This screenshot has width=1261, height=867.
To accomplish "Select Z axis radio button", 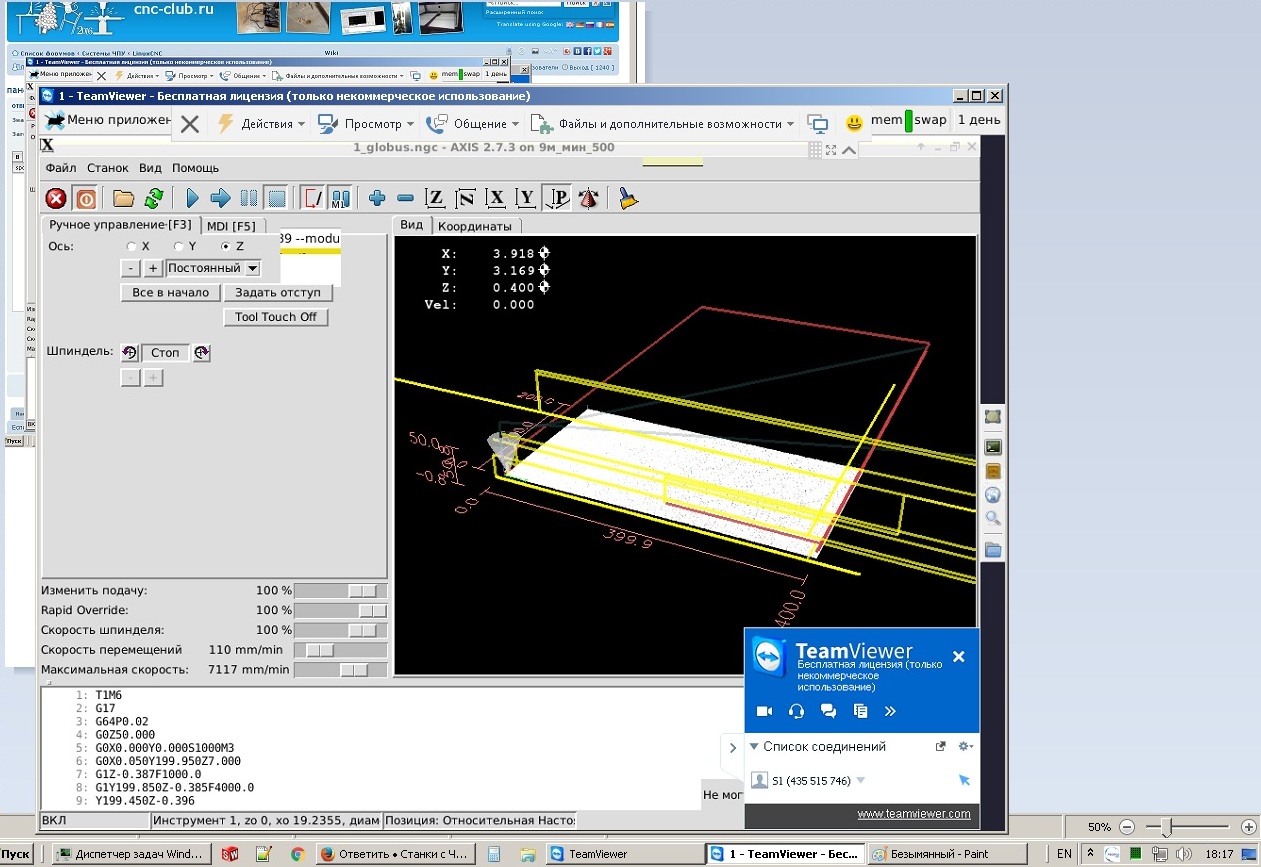I will pos(226,246).
